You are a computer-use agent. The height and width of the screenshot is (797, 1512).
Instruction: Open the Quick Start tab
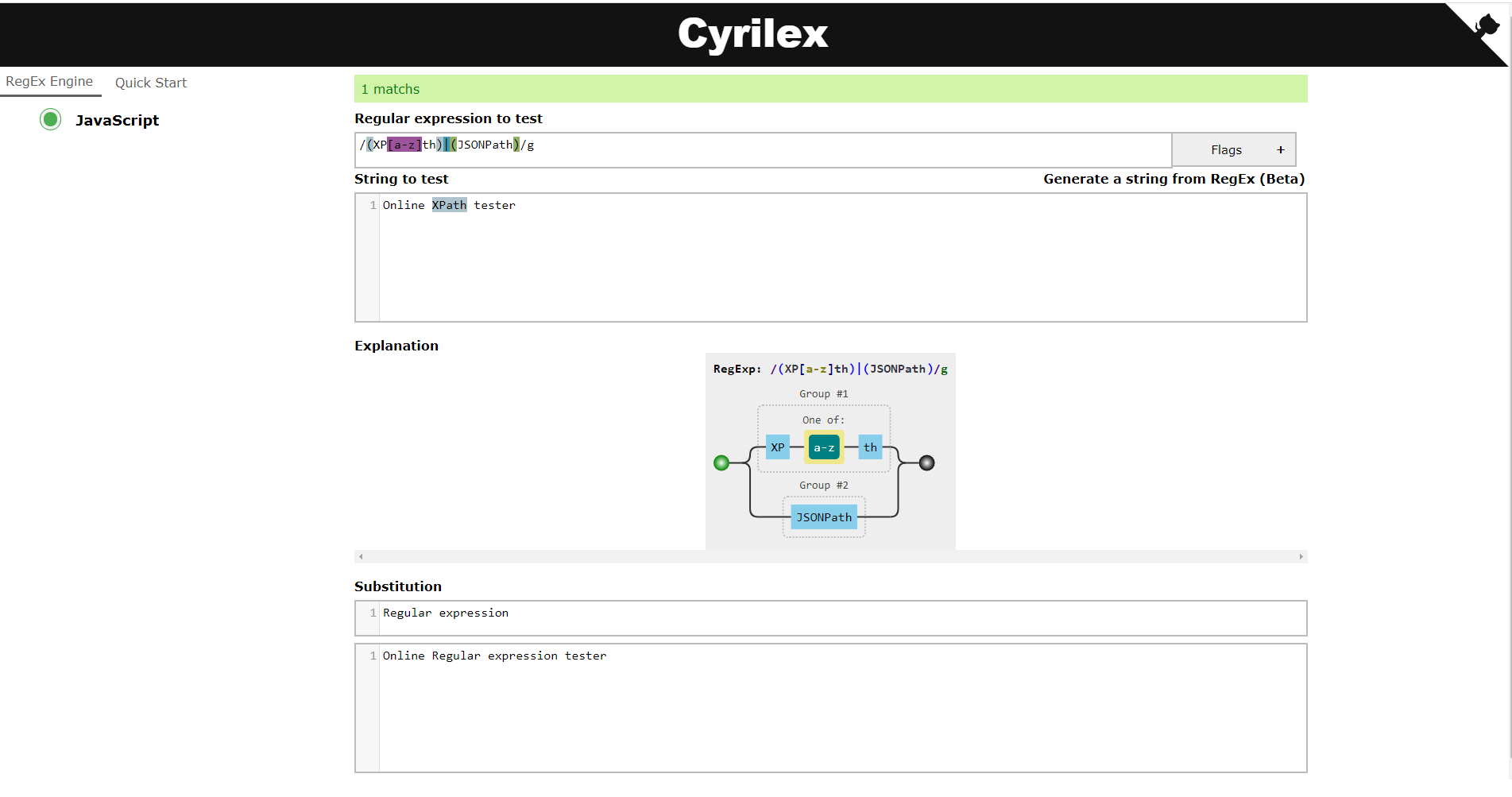[151, 83]
